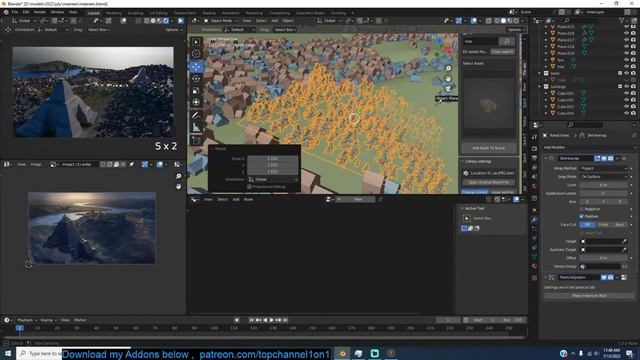Screen dimensions: 640x360
Task: Click the Scale X value field
Action: click(273, 158)
